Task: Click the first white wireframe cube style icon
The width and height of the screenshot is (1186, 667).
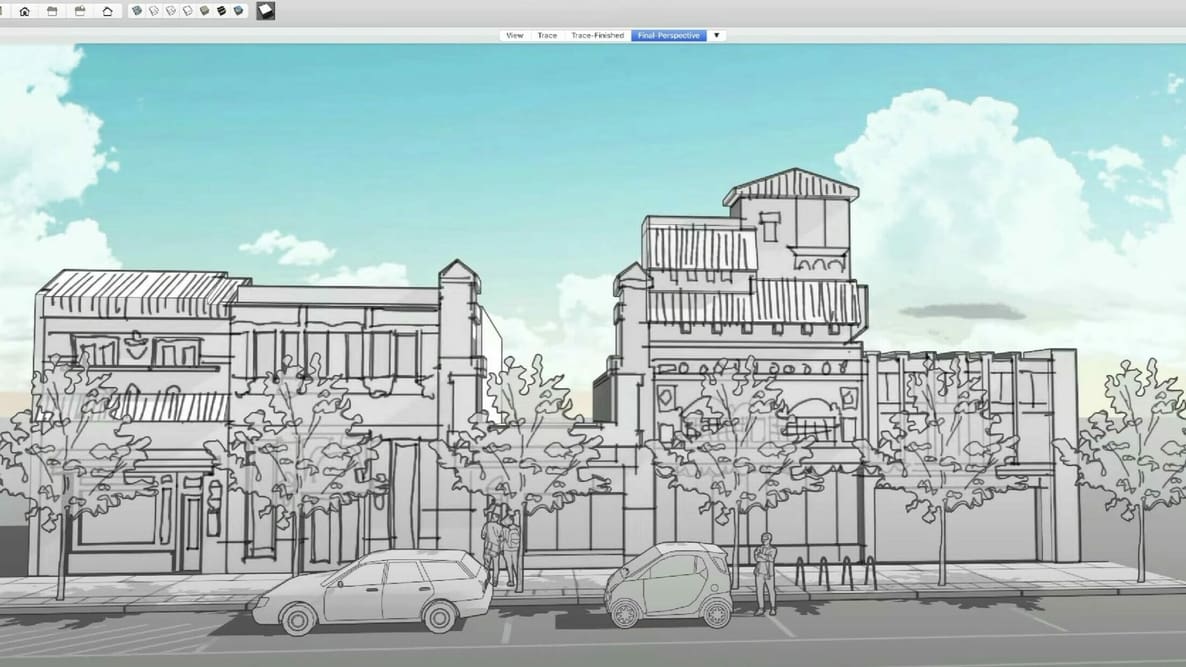Action: [154, 11]
